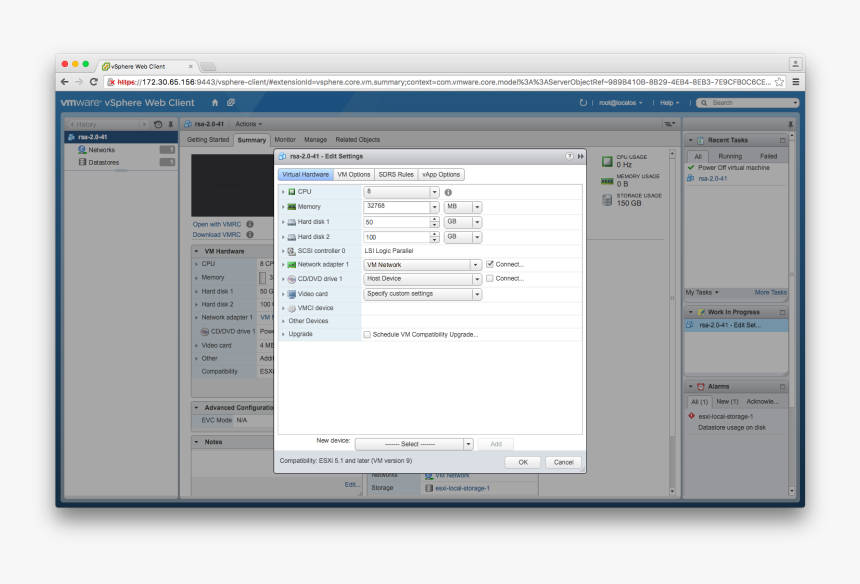Open the New device Select dropdown
This screenshot has height=584, width=860.
click(x=468, y=444)
